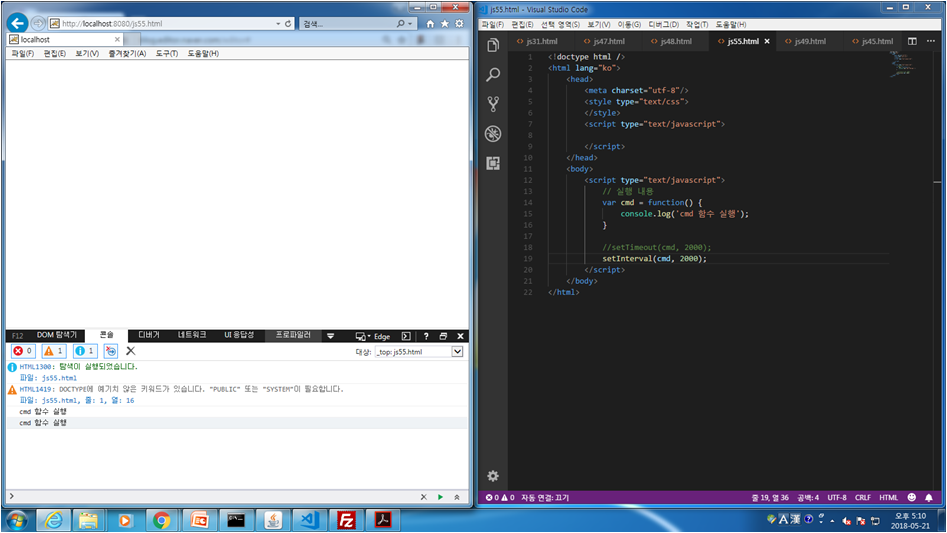
Task: Open the Debug view in VS Code
Action: tap(493, 133)
